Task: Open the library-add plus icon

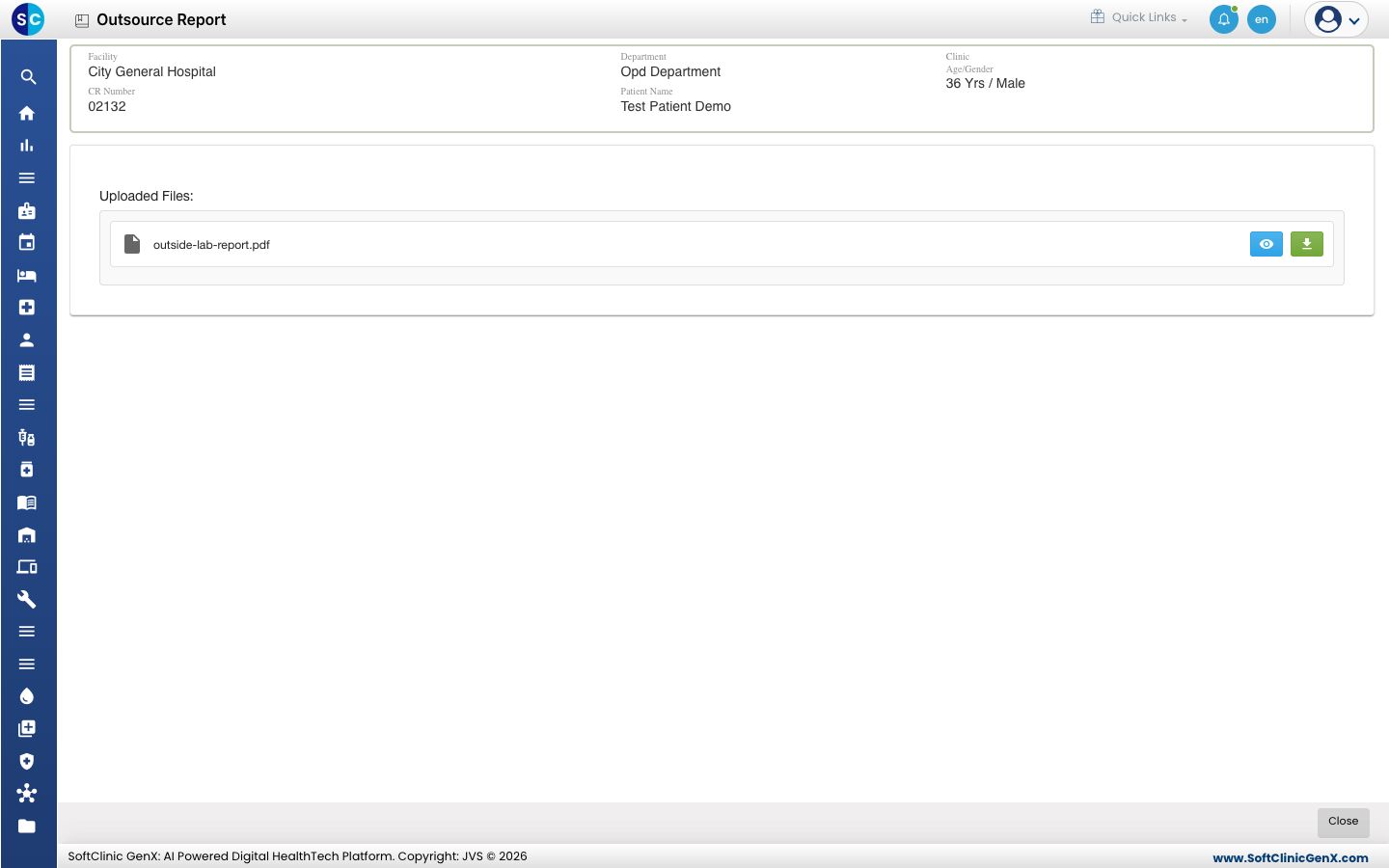Action: pyautogui.click(x=27, y=729)
